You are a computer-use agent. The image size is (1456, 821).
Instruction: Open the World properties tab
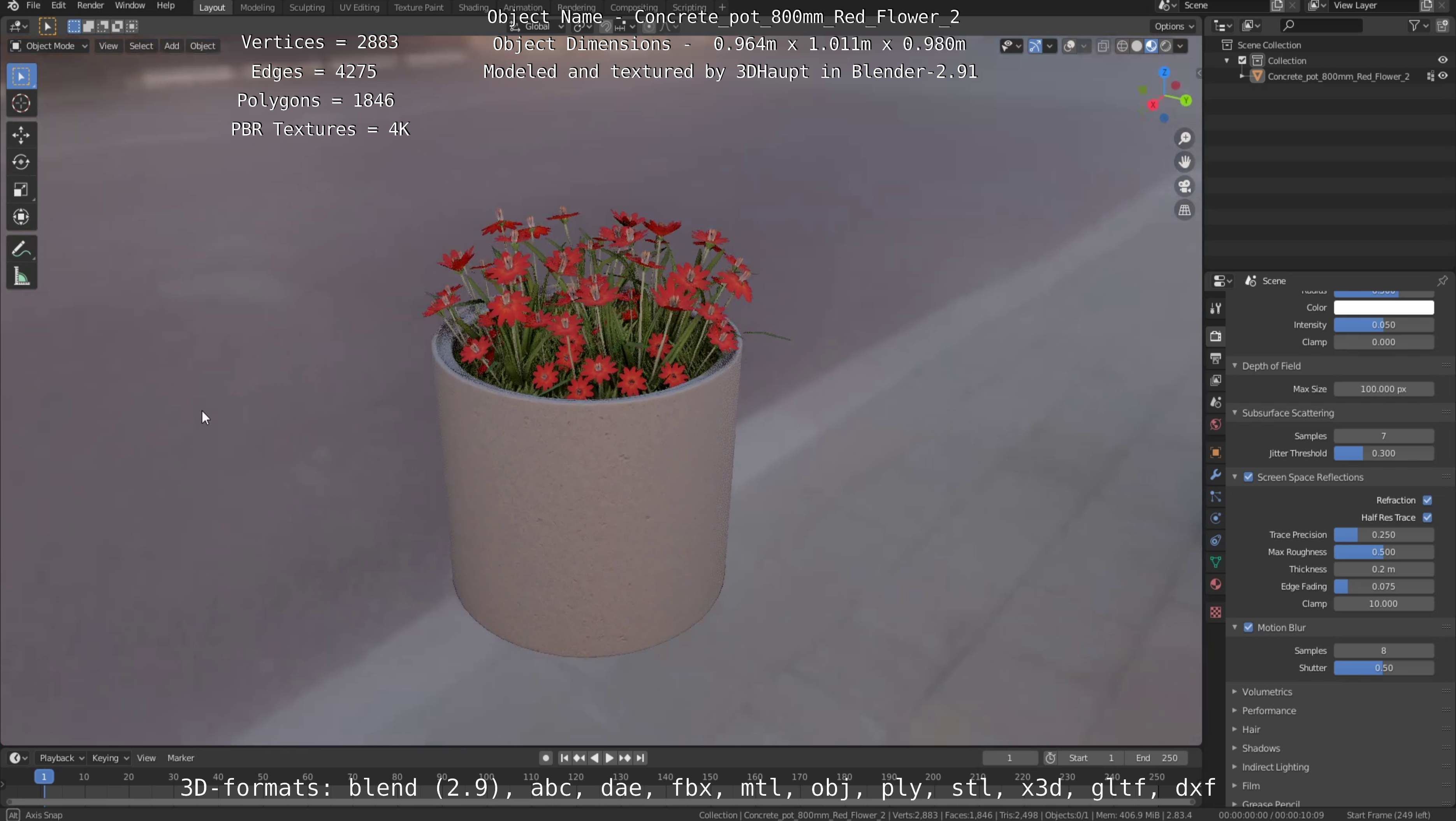(x=1215, y=424)
